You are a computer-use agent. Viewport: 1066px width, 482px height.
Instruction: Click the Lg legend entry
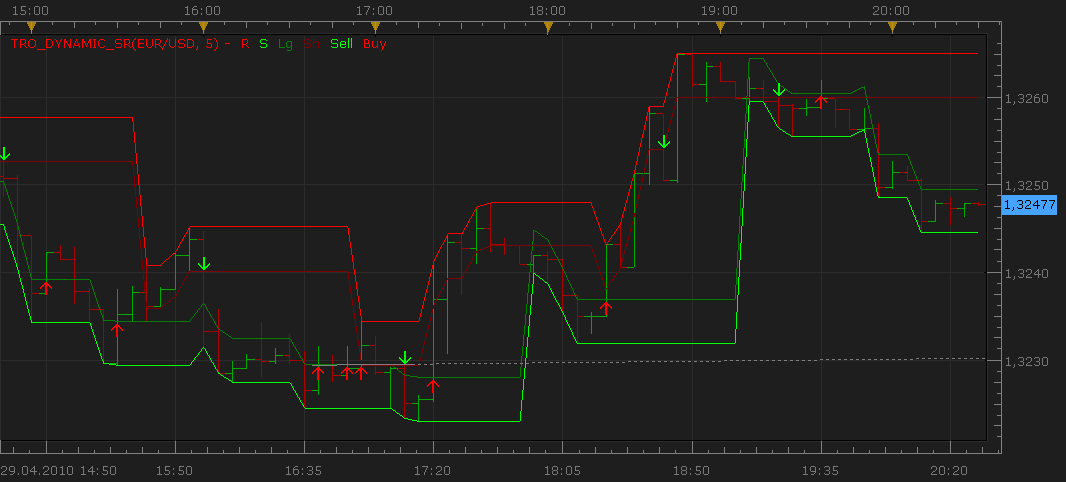(286, 44)
